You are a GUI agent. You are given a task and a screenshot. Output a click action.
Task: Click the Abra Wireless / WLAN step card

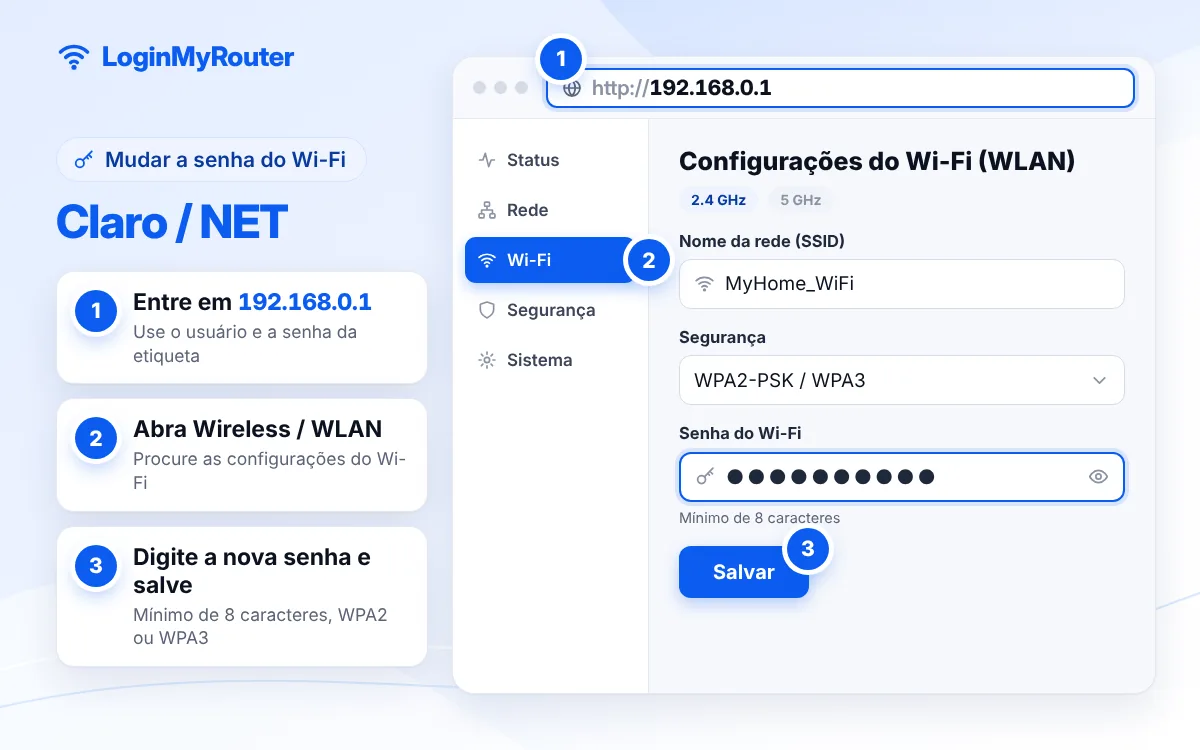point(242,455)
